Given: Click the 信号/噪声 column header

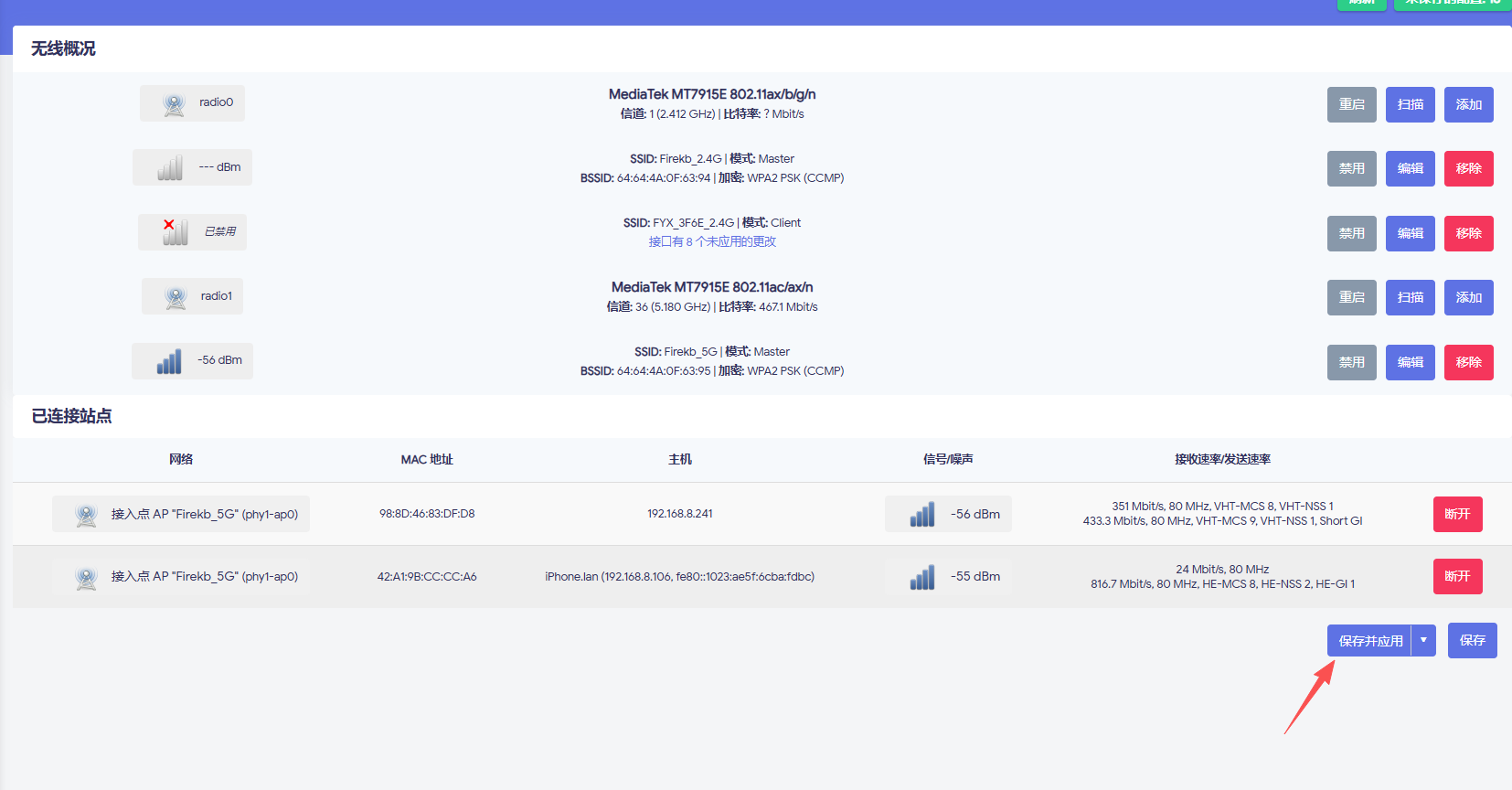Looking at the screenshot, I should [x=948, y=459].
